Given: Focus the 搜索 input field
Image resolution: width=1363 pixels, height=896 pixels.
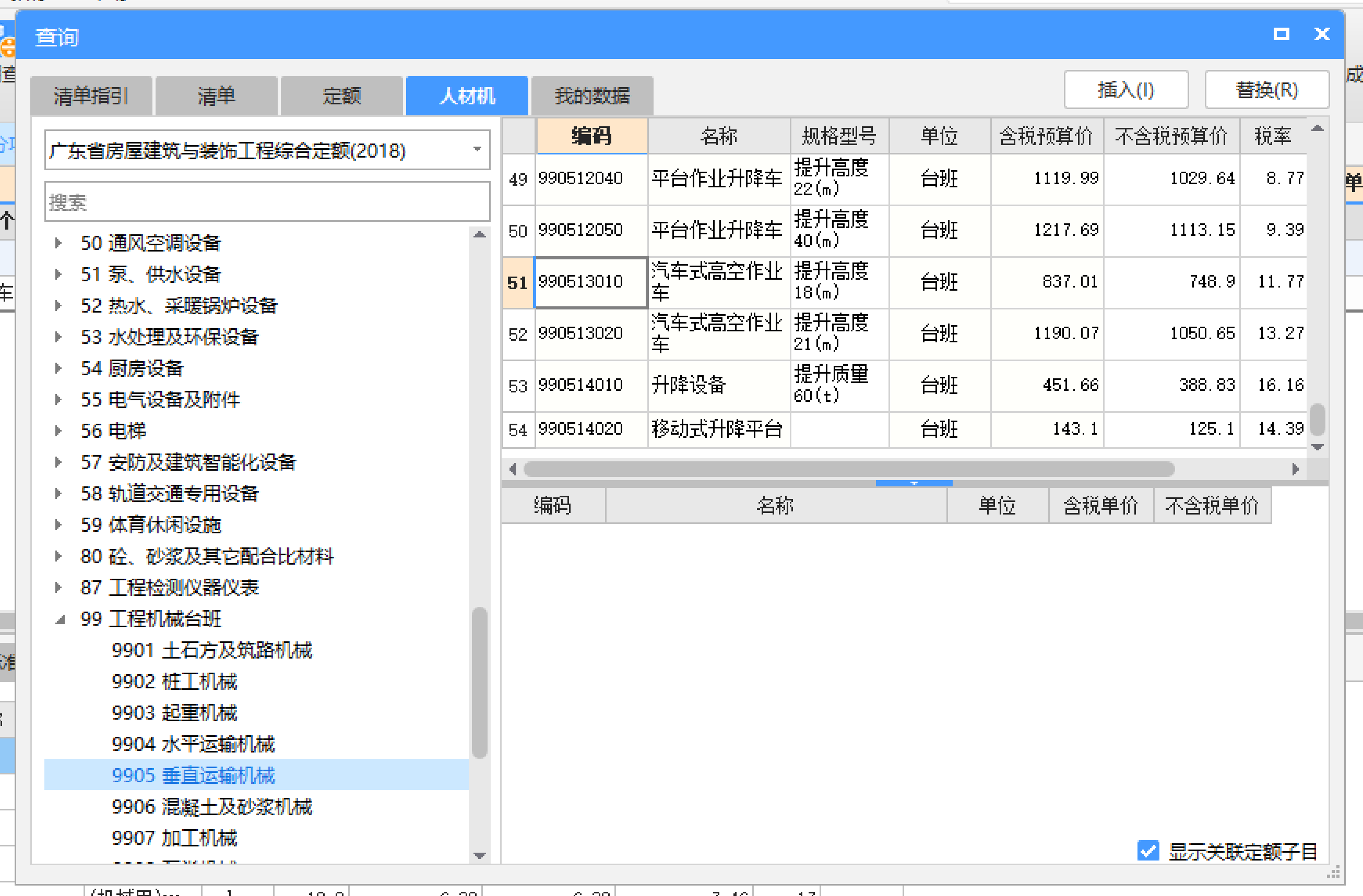Looking at the screenshot, I should [x=267, y=201].
